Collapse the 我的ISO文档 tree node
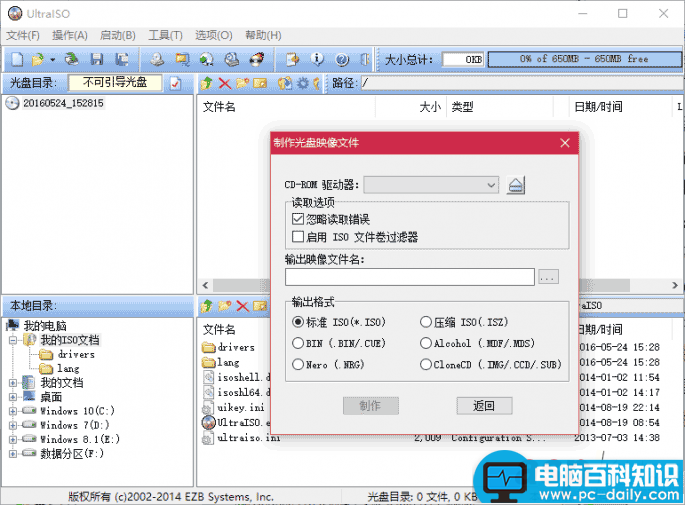Screen dimensions: 685x505 coord(13,340)
